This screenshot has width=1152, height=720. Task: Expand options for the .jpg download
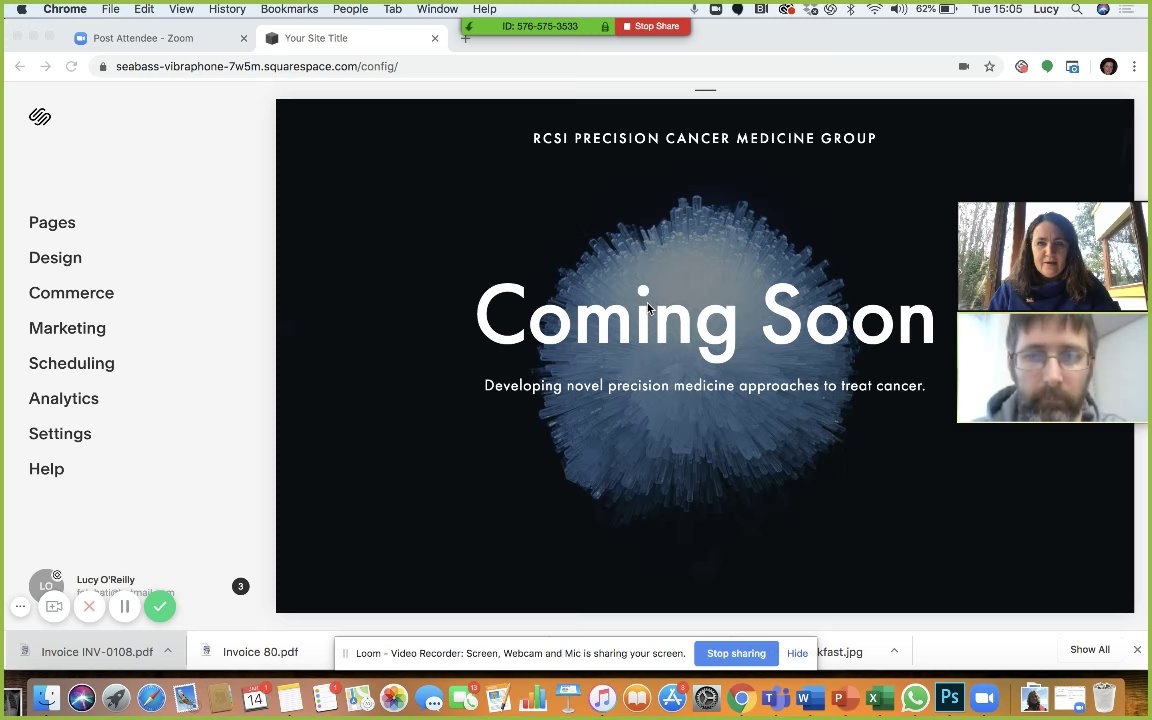click(x=894, y=651)
